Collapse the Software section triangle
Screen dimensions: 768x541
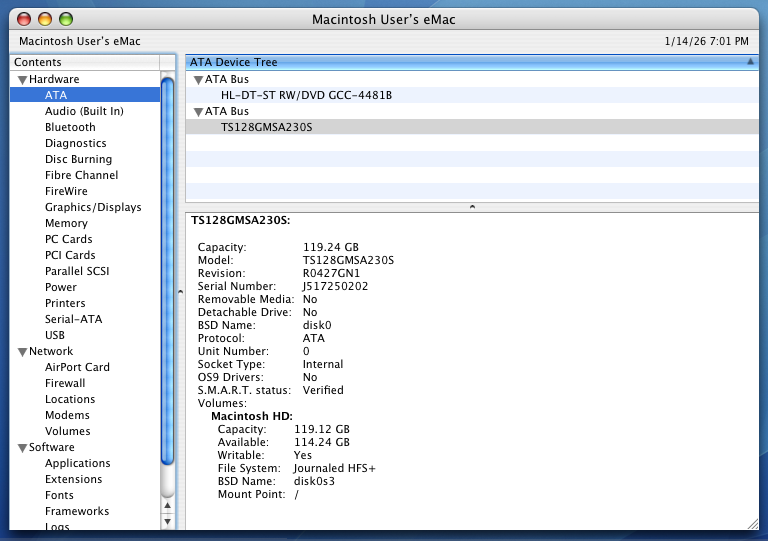coord(22,448)
